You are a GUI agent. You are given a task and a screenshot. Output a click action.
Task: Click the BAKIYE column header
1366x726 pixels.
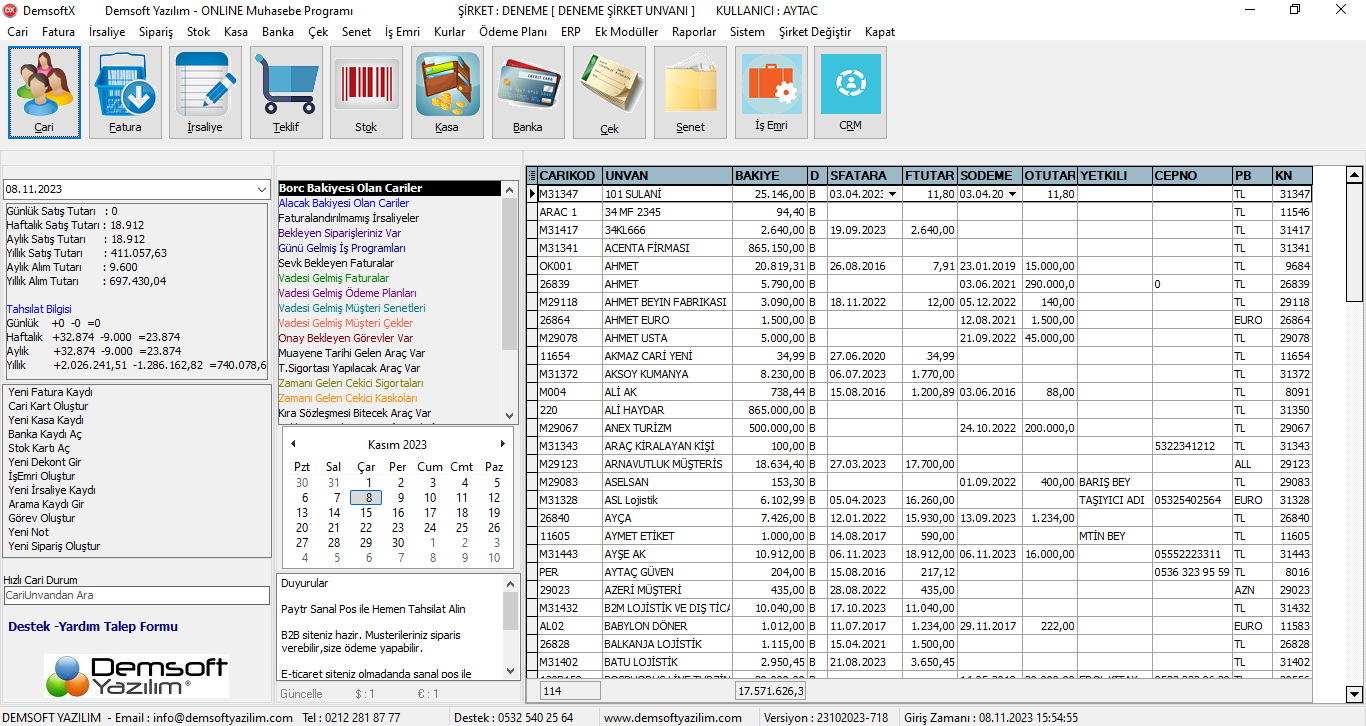click(769, 176)
